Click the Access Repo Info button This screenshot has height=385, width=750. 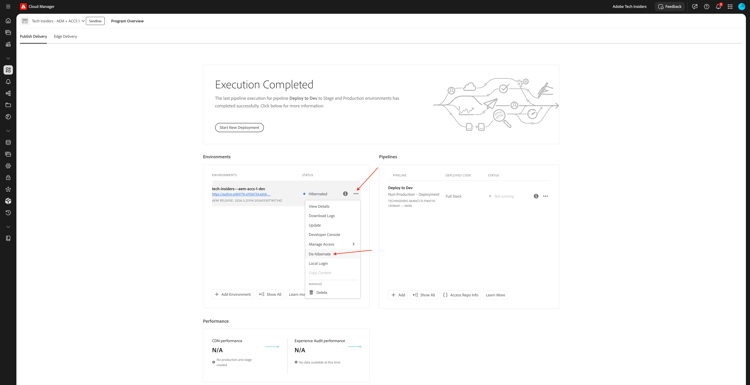coord(460,295)
